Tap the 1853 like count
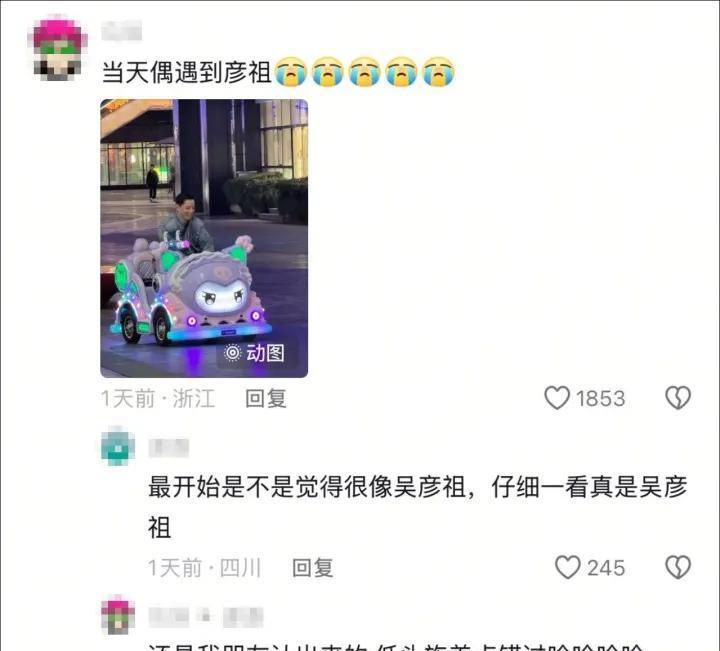The image size is (720, 651). [600, 398]
